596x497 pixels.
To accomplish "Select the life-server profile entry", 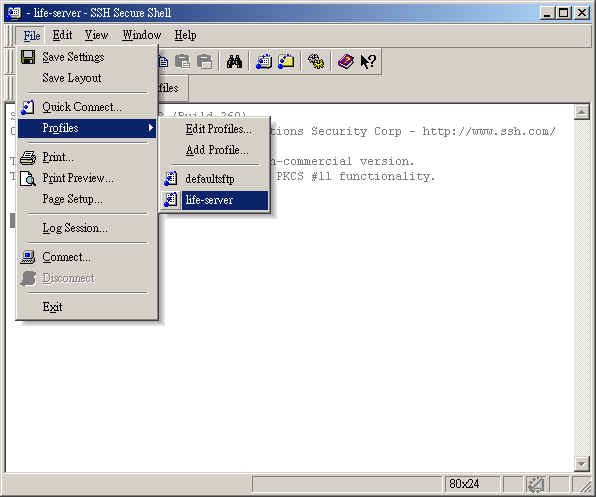I will click(215, 200).
